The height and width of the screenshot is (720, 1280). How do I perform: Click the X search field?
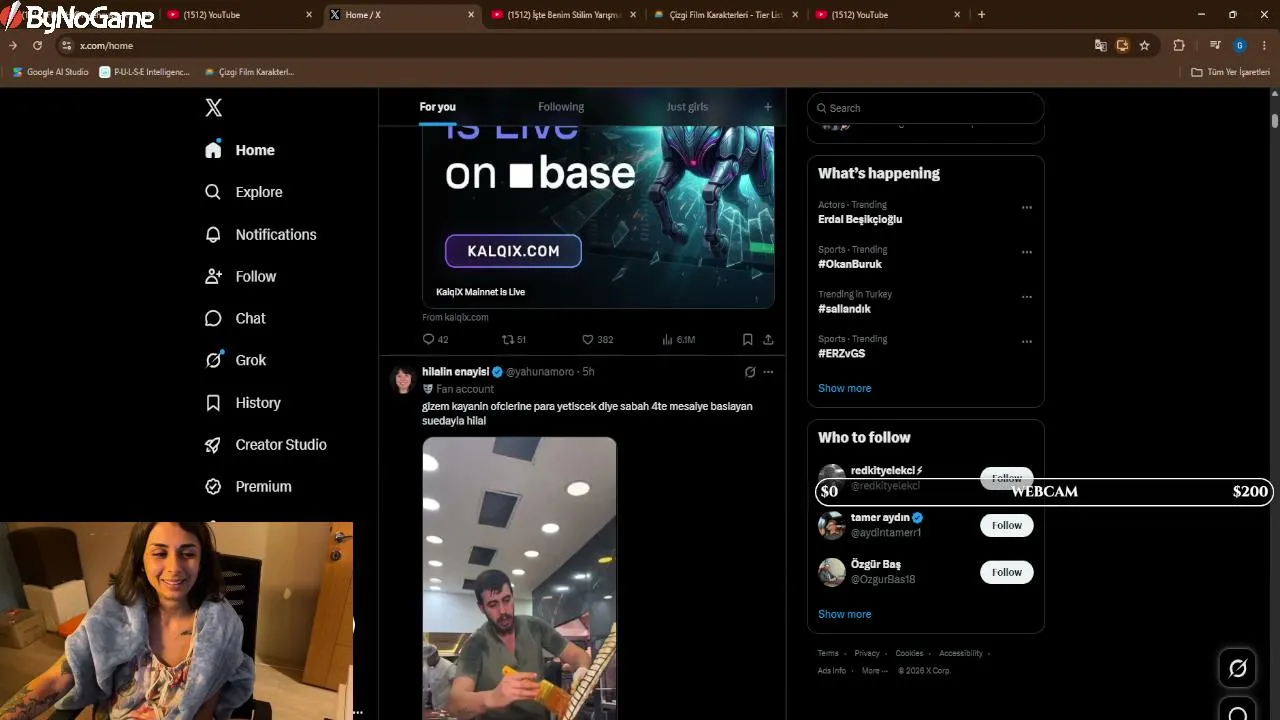(925, 108)
